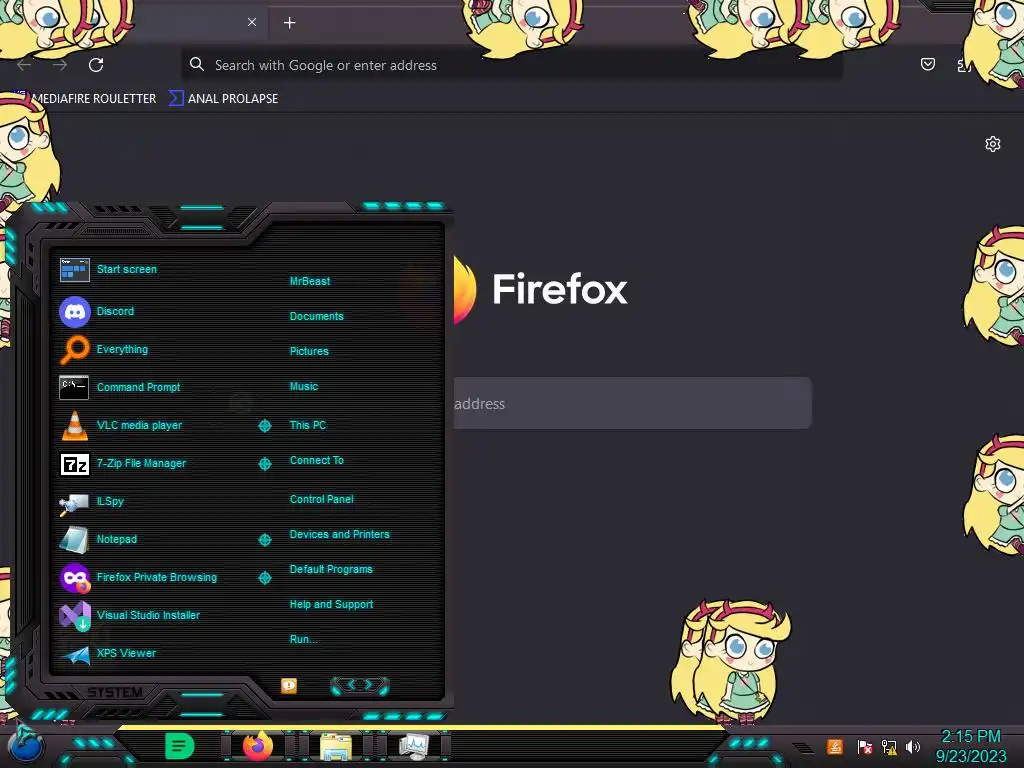Screen dimensions: 1024x768
Task: Go forward in Firefox
Action: pyautogui.click(x=60, y=65)
